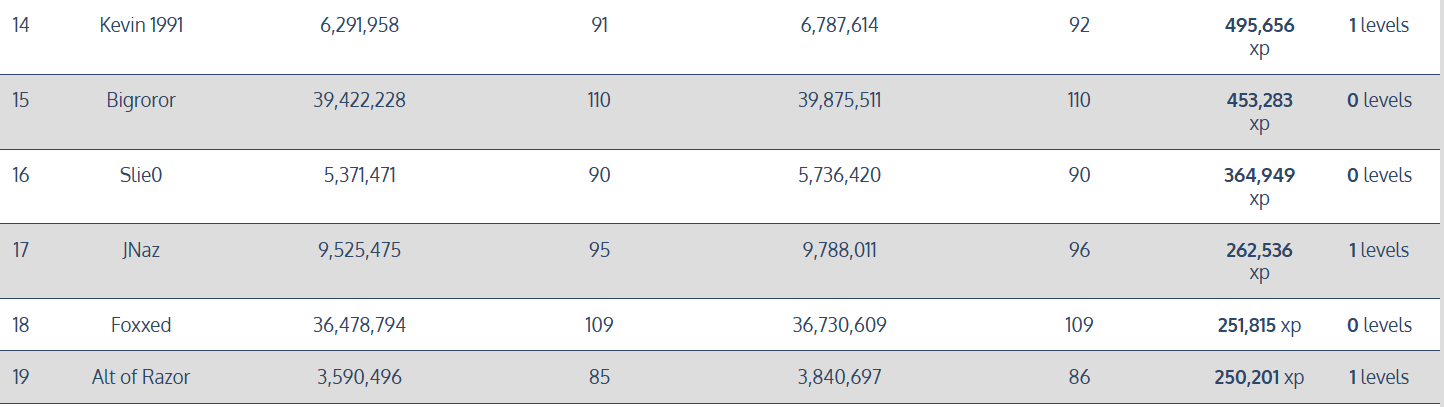The width and height of the screenshot is (1444, 407).
Task: Open Bigroror's player entry
Action: 141,100
